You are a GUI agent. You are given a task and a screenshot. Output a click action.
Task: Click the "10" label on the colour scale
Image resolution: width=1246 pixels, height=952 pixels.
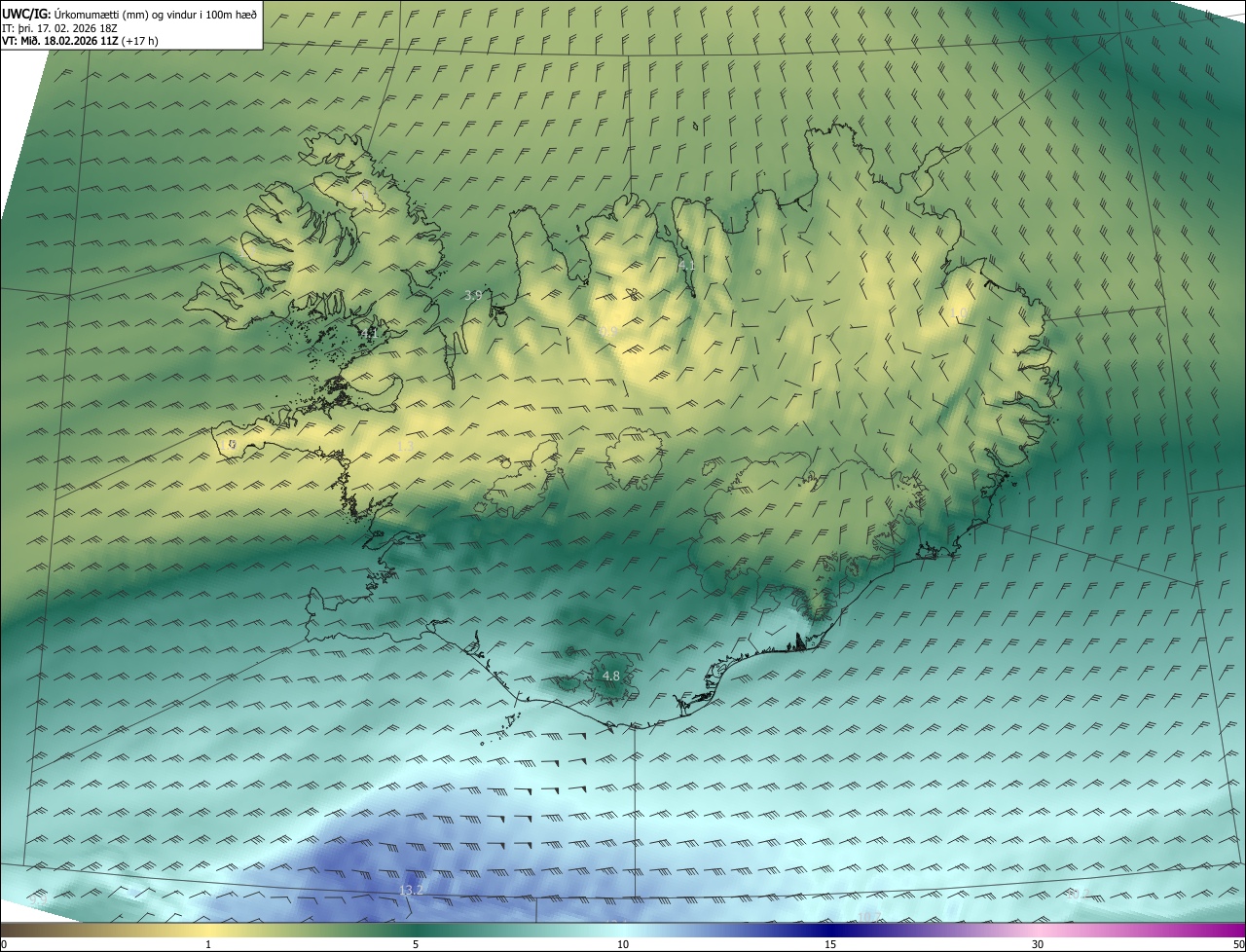(x=623, y=944)
